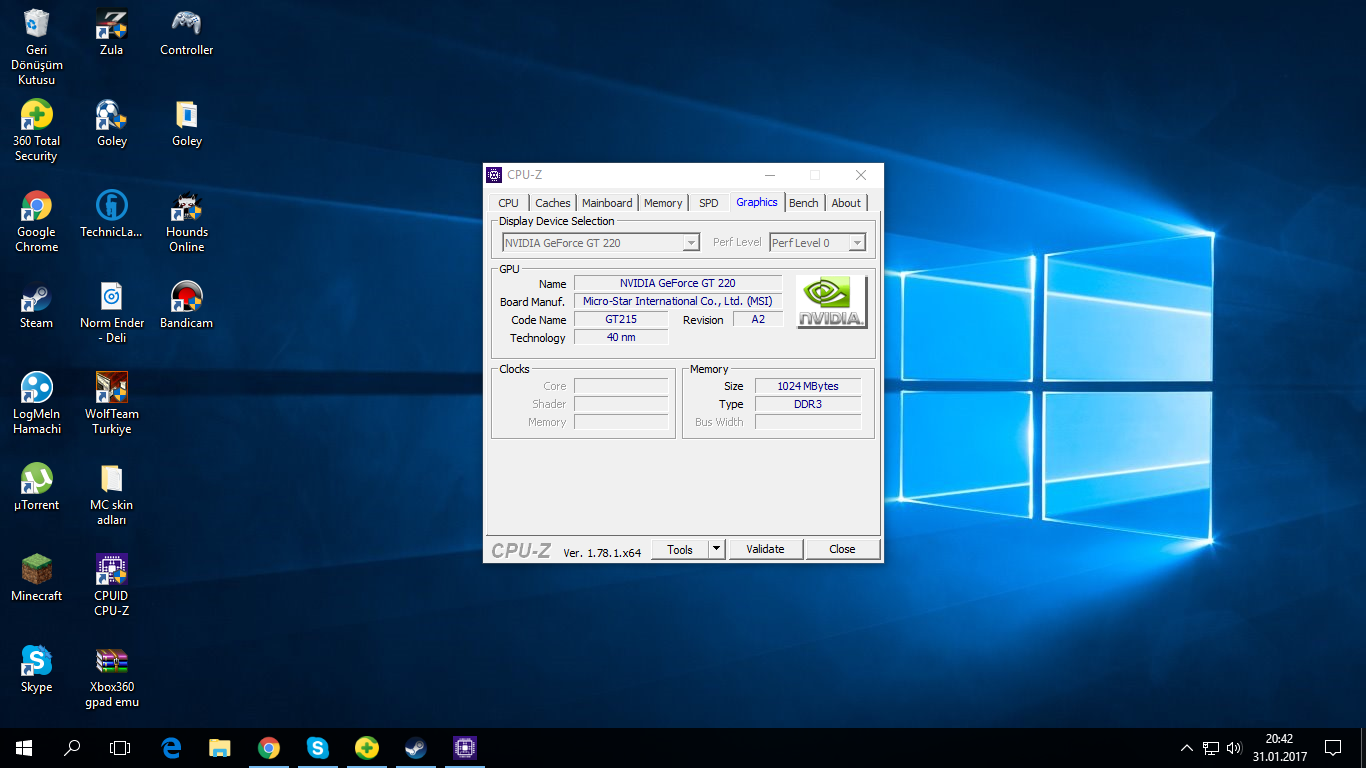The width and height of the screenshot is (1366, 768).
Task: Switch to the SPD tab
Action: pyautogui.click(x=708, y=203)
